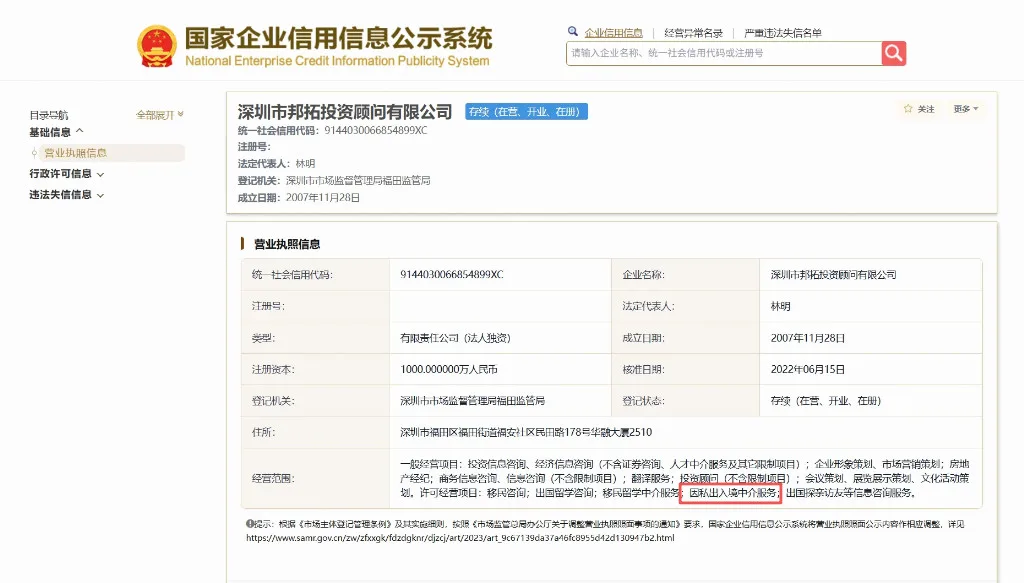
Task: Click the 企业名称 value in the table
Action: point(833,275)
